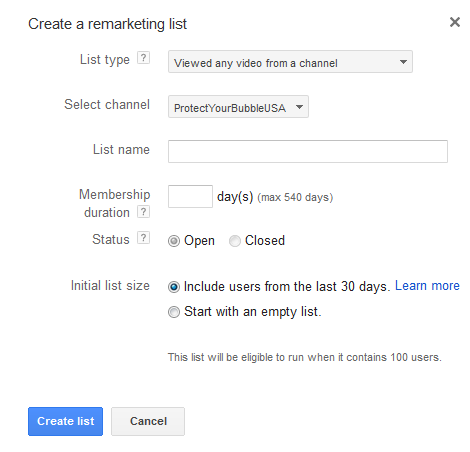Click the 'Select channel' field label

tap(107, 105)
